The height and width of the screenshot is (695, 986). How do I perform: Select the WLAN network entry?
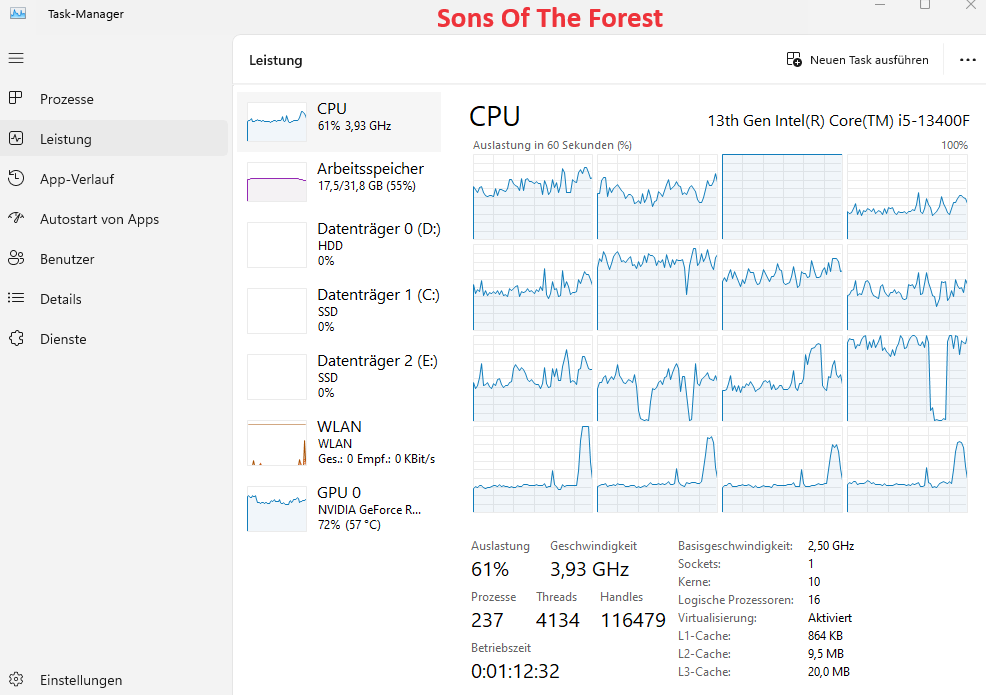coord(339,442)
